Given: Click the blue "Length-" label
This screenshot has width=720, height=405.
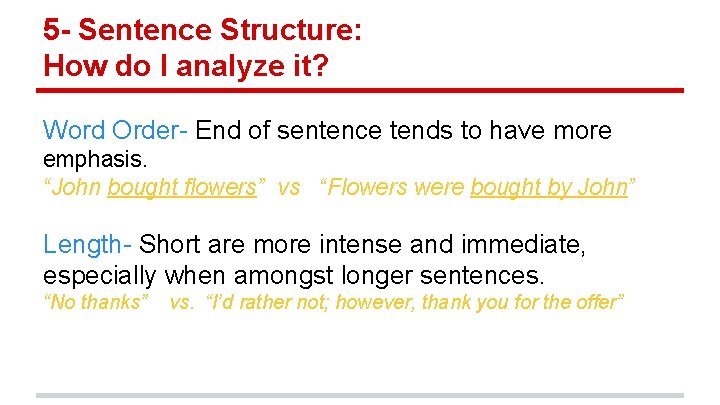Looking at the screenshot, I should point(87,244).
